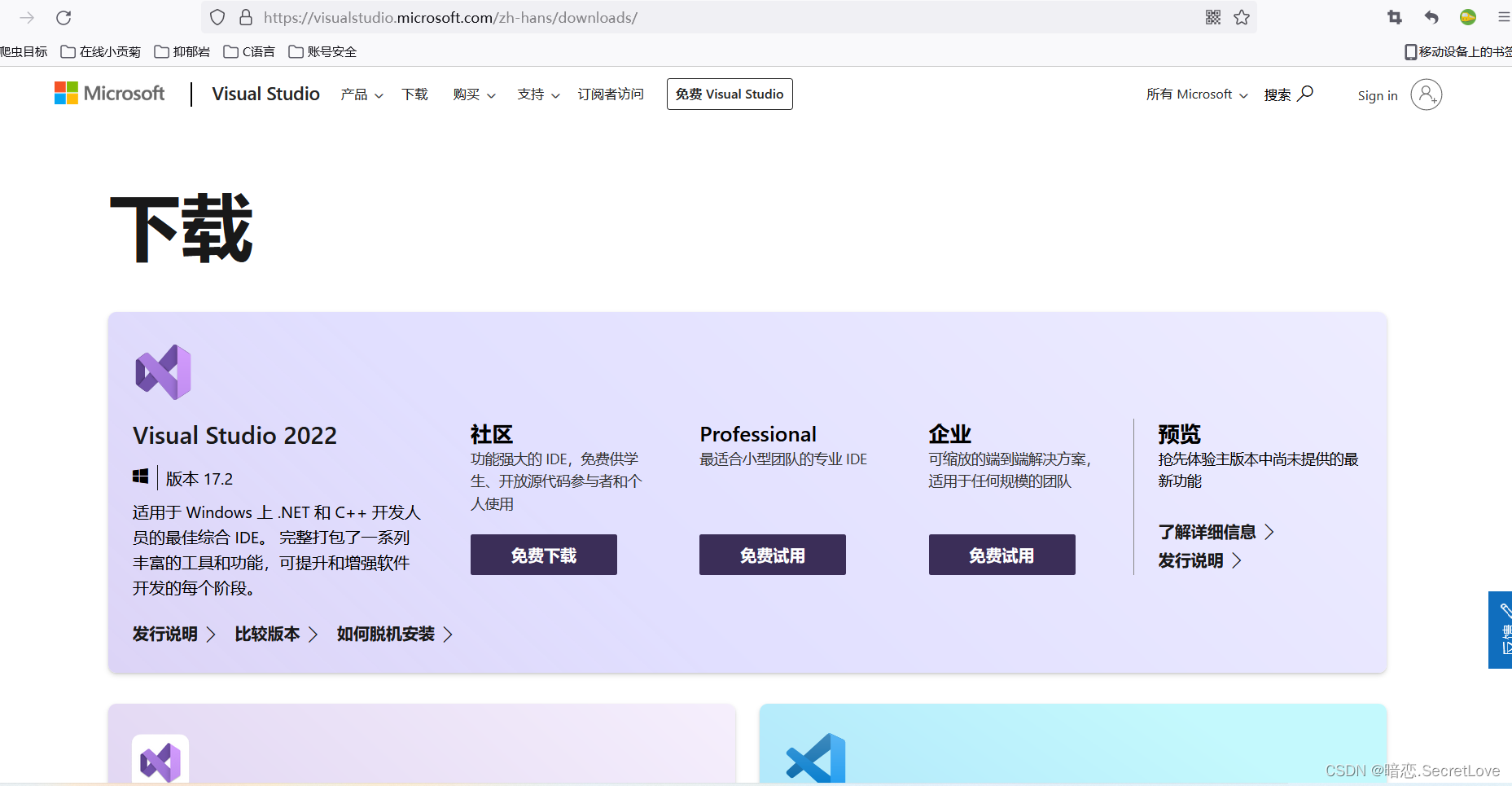Click the undo arrow icon in browser toolbar
Viewport: 1512px width, 786px height.
click(x=1431, y=17)
